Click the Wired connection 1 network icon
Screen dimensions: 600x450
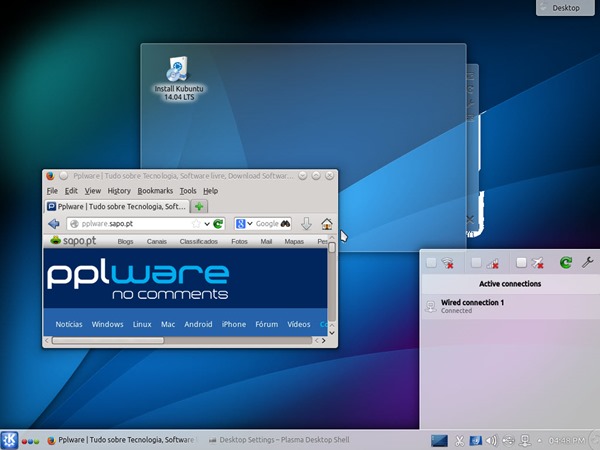pyautogui.click(x=431, y=306)
